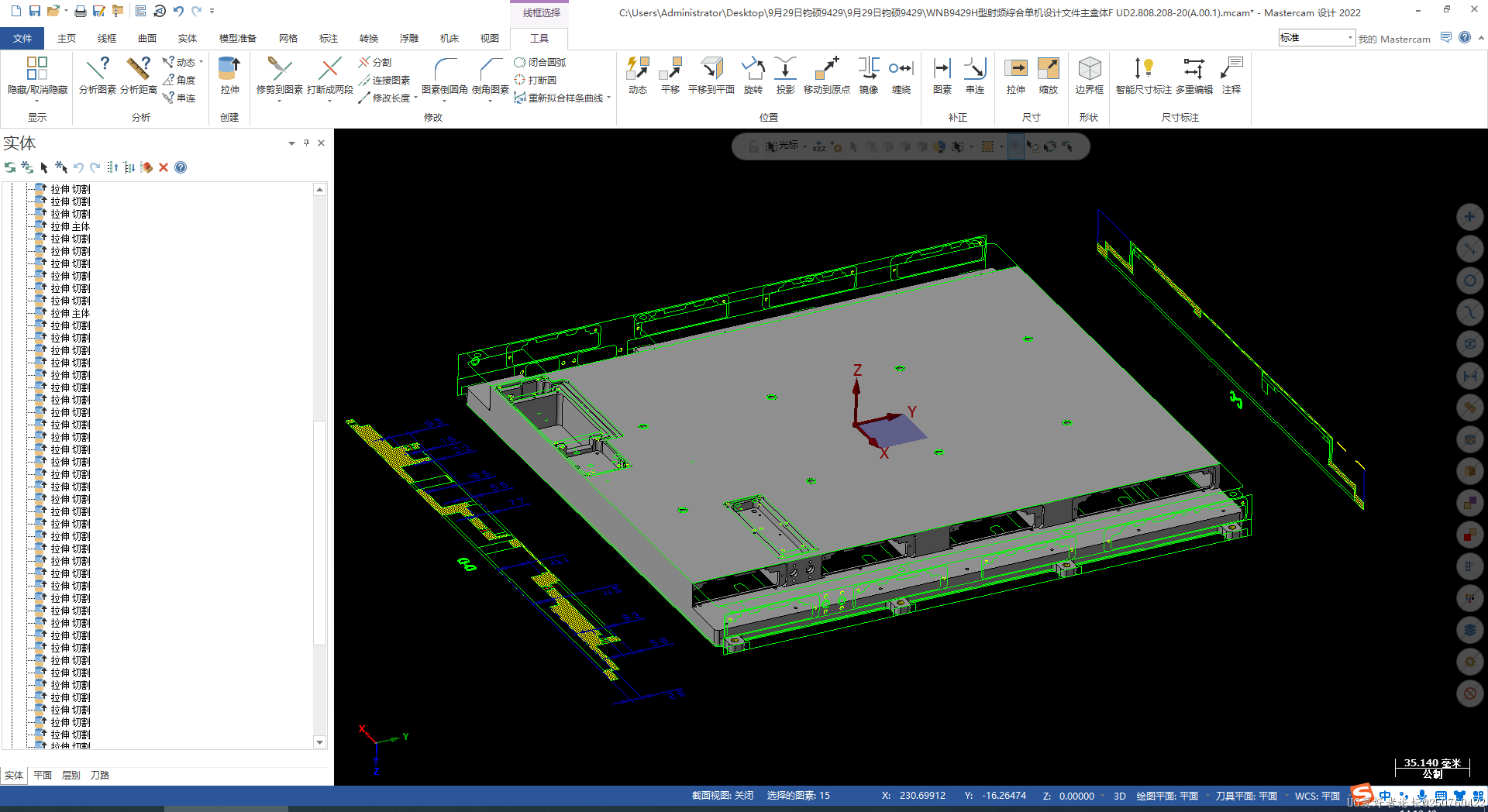Toggle the splines quick mask (wave icon)
1488x812 pixels.
click(x=1469, y=312)
